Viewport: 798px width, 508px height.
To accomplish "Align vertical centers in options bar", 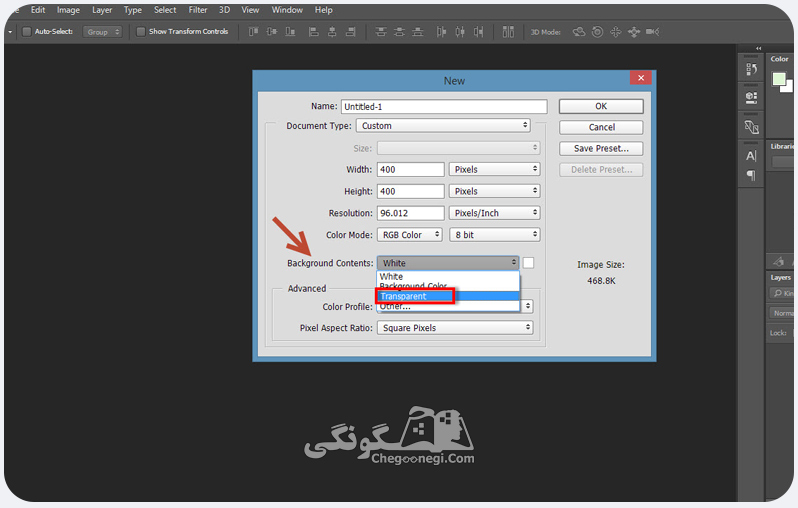I will coord(272,32).
